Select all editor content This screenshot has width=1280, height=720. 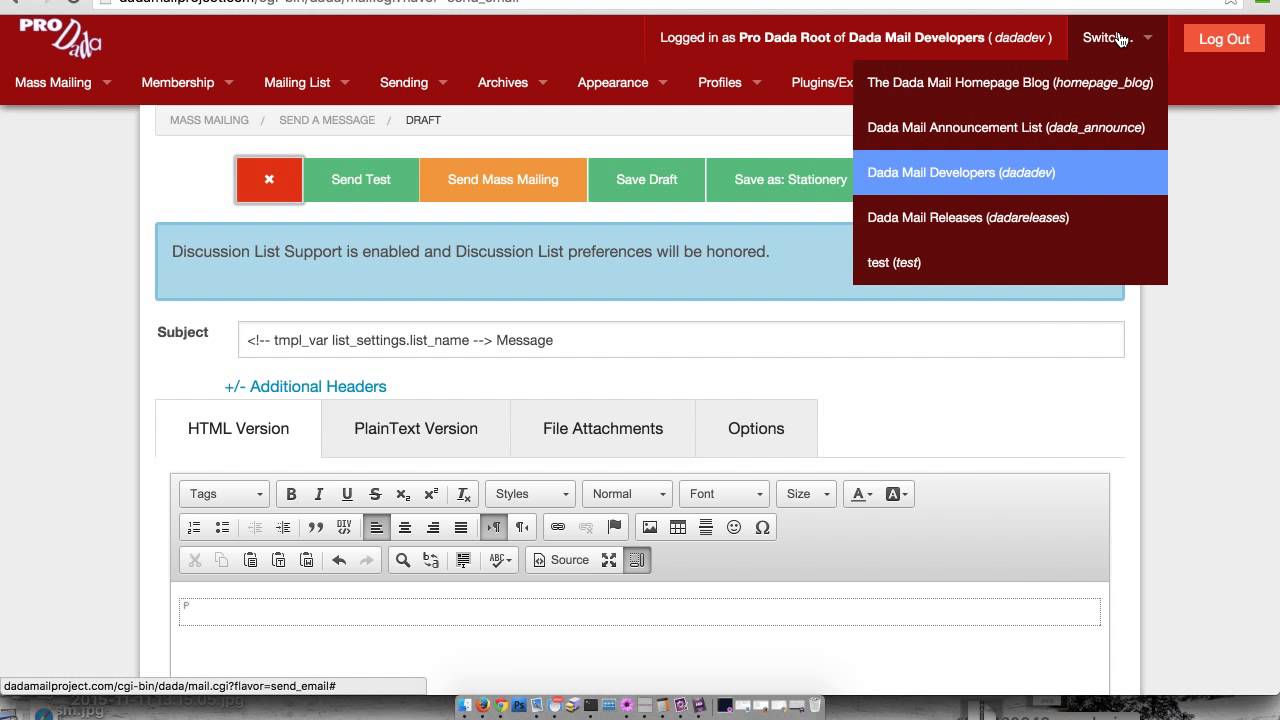463,560
